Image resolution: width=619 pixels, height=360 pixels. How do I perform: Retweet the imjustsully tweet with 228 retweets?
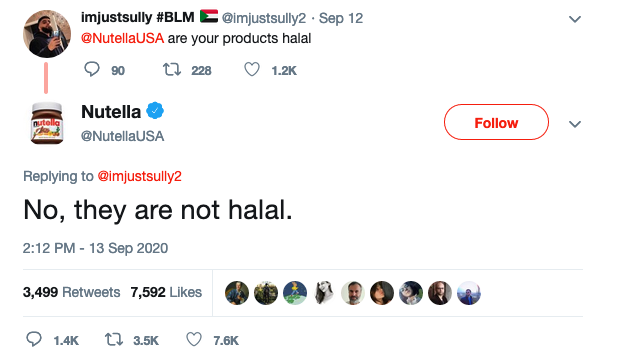click(x=172, y=70)
